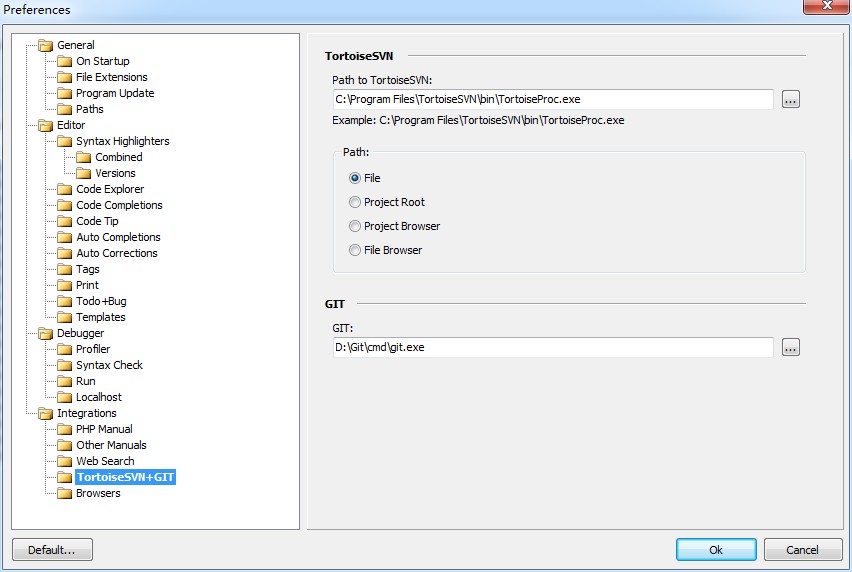Click the folder icon beside Debugger

click(46, 334)
